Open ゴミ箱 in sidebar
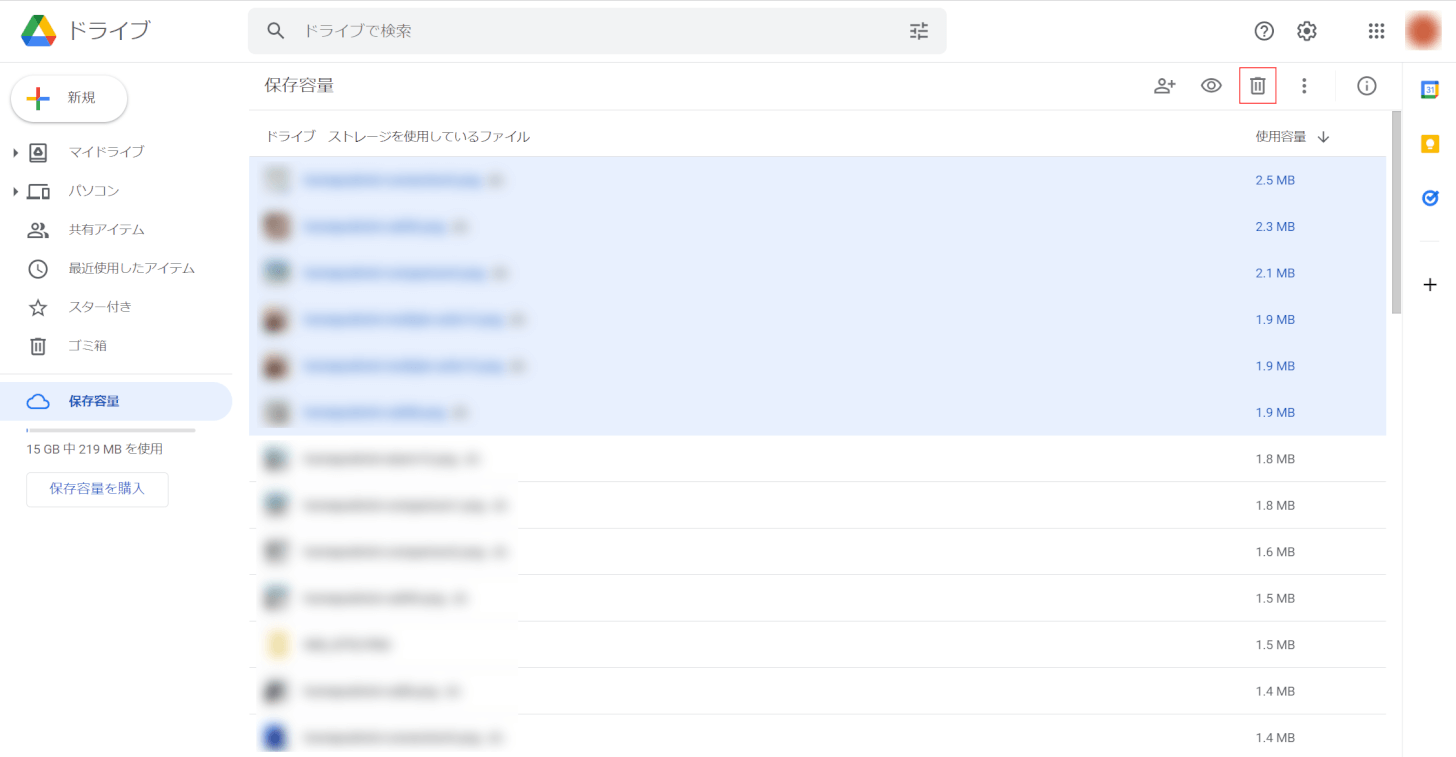This screenshot has width=1456, height=757. [87, 346]
